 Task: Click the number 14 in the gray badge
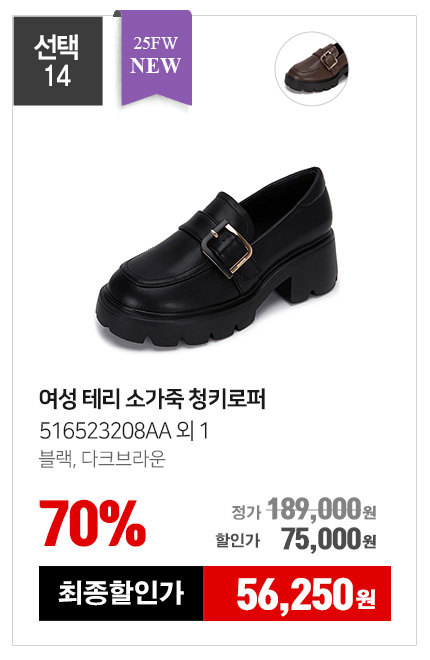[x=57, y=76]
